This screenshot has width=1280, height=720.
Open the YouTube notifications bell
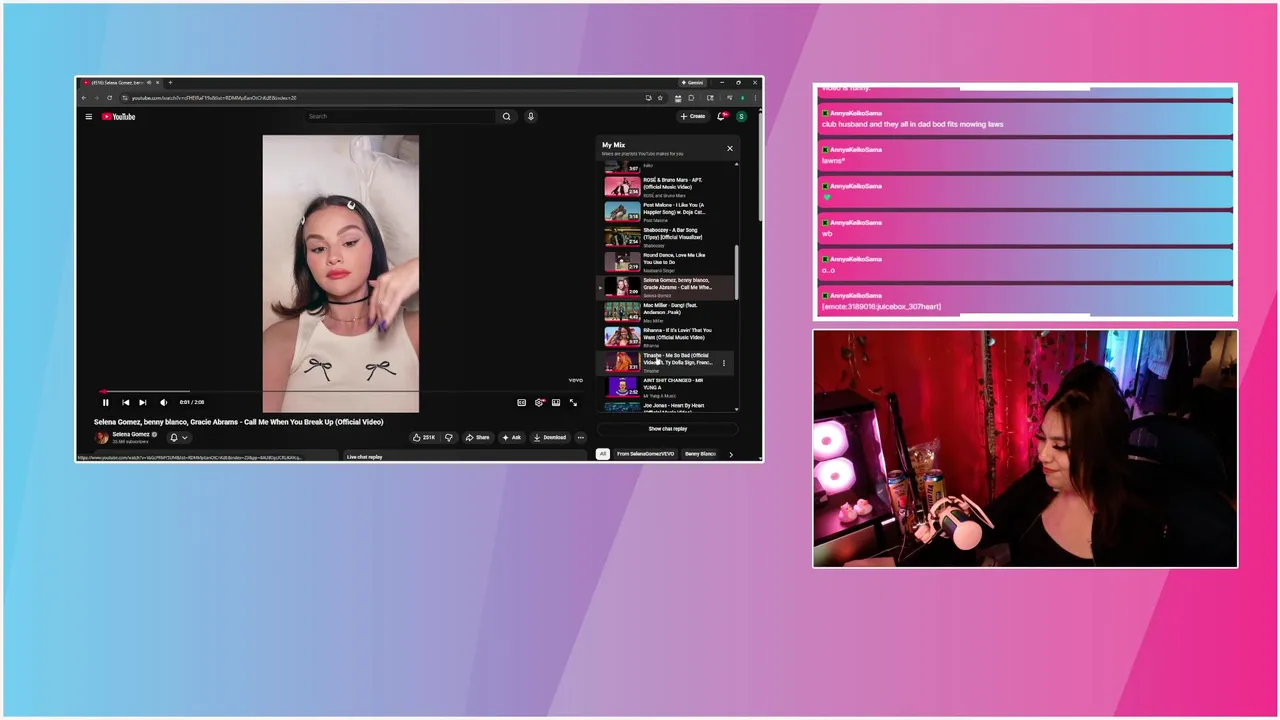click(x=721, y=117)
